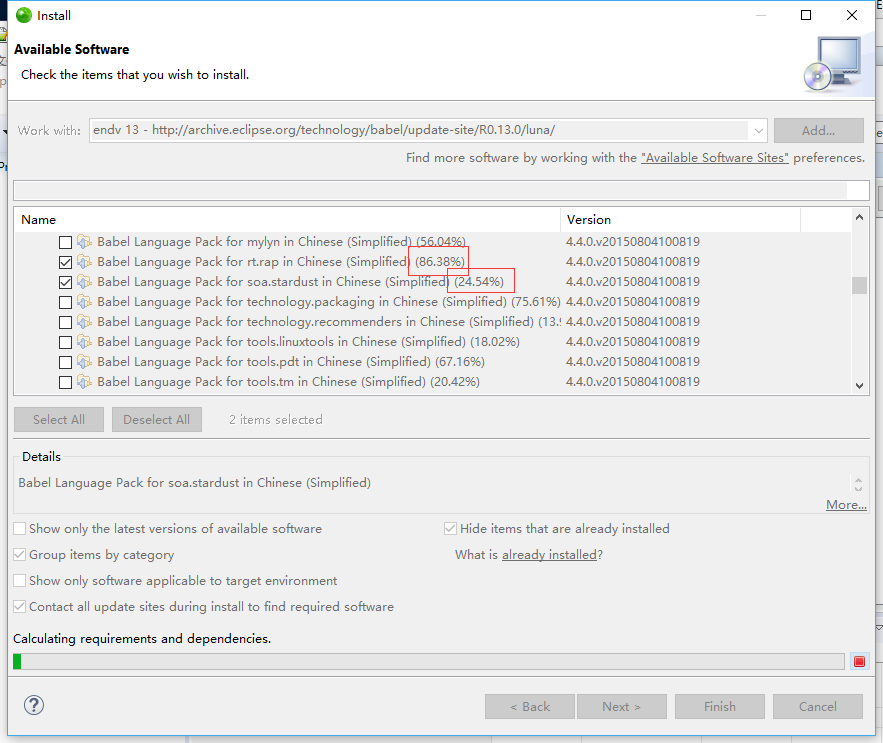Select the tools.tm Chinese language pack row
Image resolution: width=883 pixels, height=743 pixels.
coord(433,382)
